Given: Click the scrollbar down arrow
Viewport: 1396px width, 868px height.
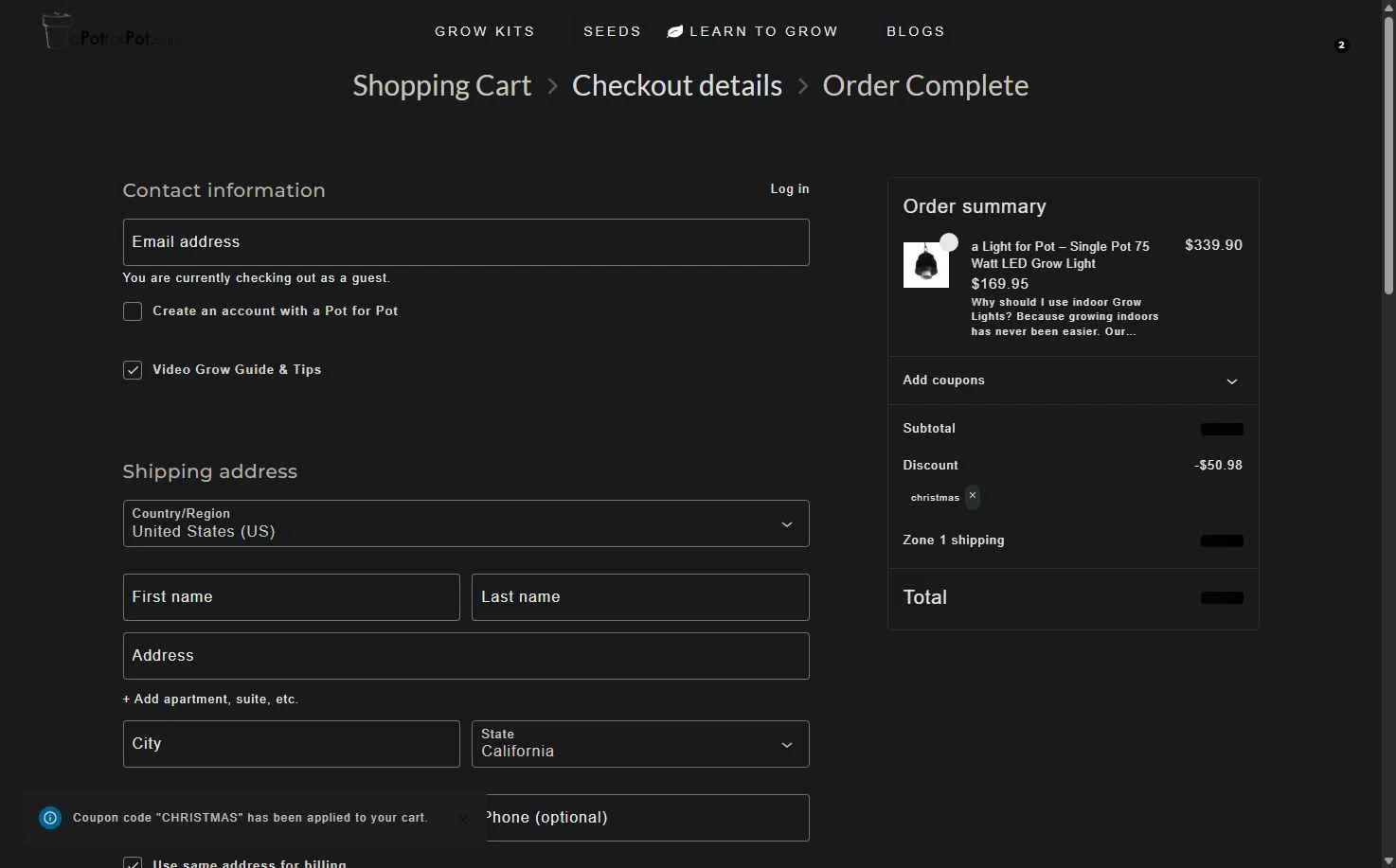Looking at the screenshot, I should point(1388,860).
